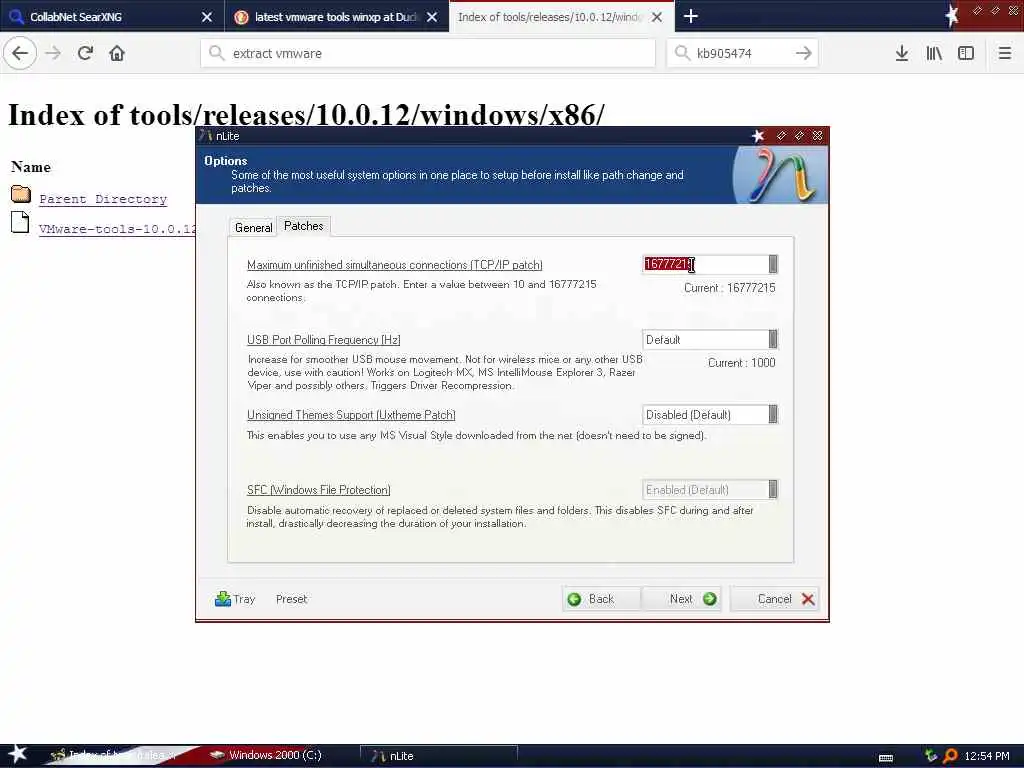The width and height of the screenshot is (1024, 768).
Task: Switch to CollabNet SearXNG tab
Action: click(112, 16)
